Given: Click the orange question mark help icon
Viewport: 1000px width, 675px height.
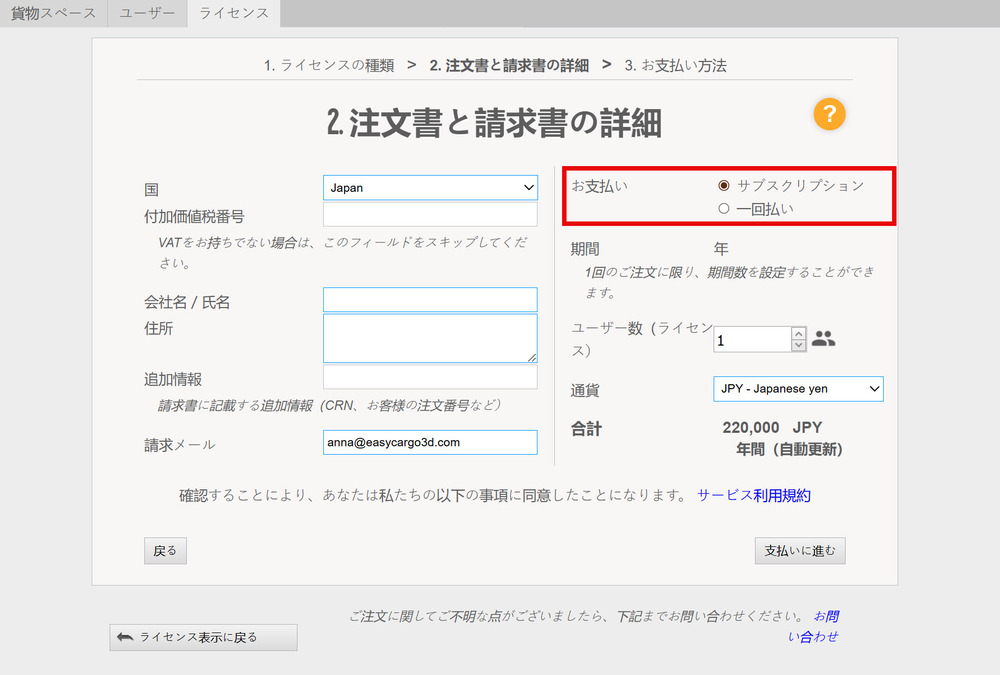Looking at the screenshot, I should [829, 114].
